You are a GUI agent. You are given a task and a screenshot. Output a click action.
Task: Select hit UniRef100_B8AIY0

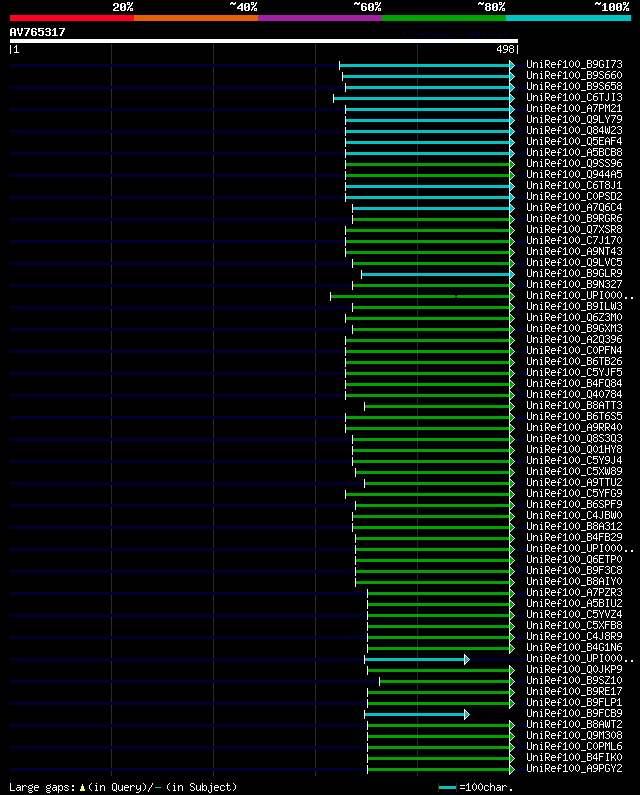tap(574, 582)
